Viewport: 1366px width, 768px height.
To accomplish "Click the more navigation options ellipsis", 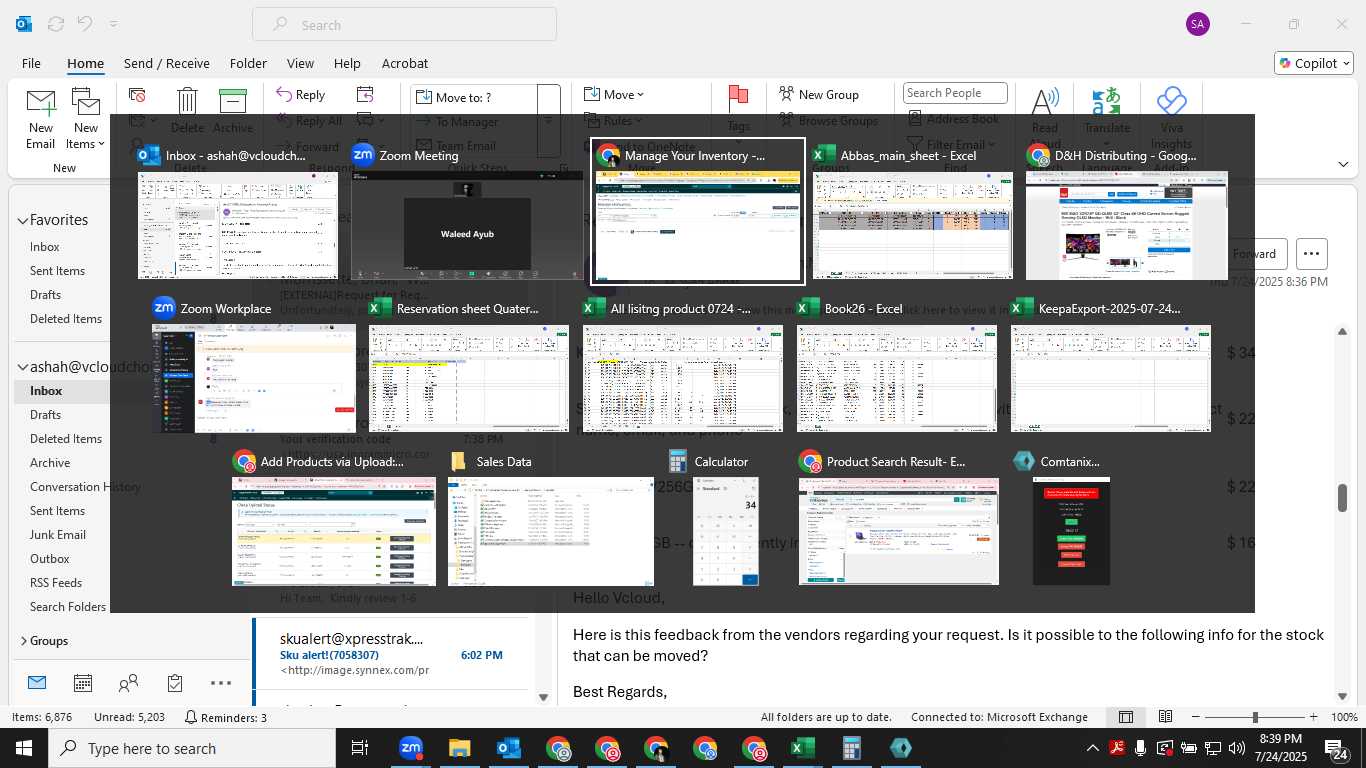I will (x=221, y=683).
